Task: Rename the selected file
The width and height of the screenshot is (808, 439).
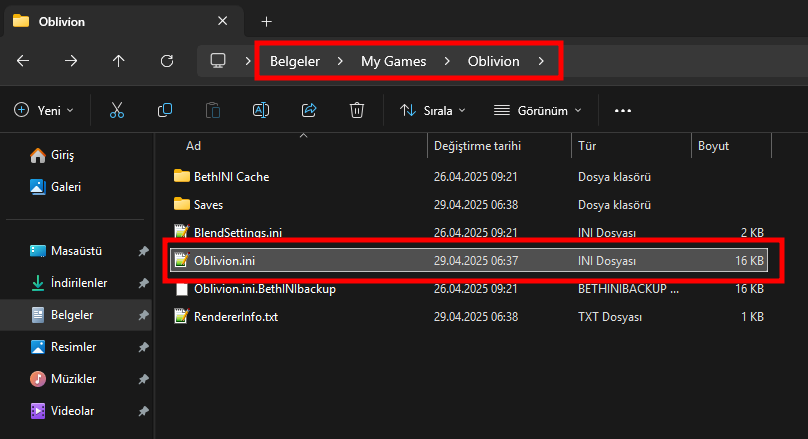Action: coord(261,110)
